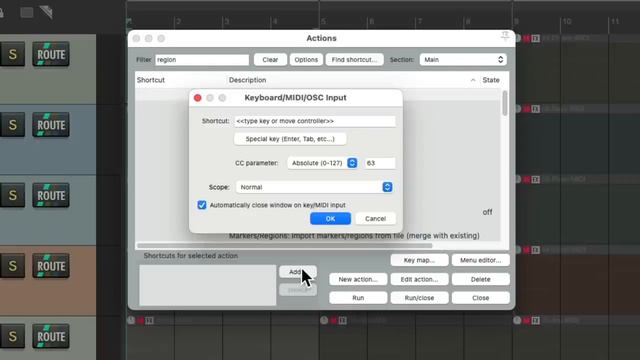640x360 pixels.
Task: Solo the topmost track using its S button
Action: click(13, 54)
